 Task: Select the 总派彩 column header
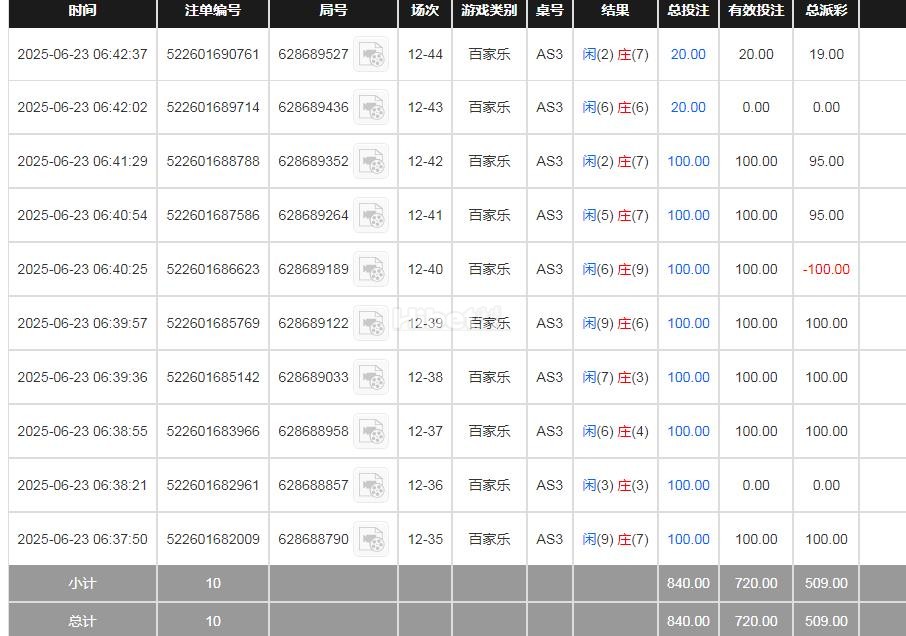pyautogui.click(x=826, y=11)
